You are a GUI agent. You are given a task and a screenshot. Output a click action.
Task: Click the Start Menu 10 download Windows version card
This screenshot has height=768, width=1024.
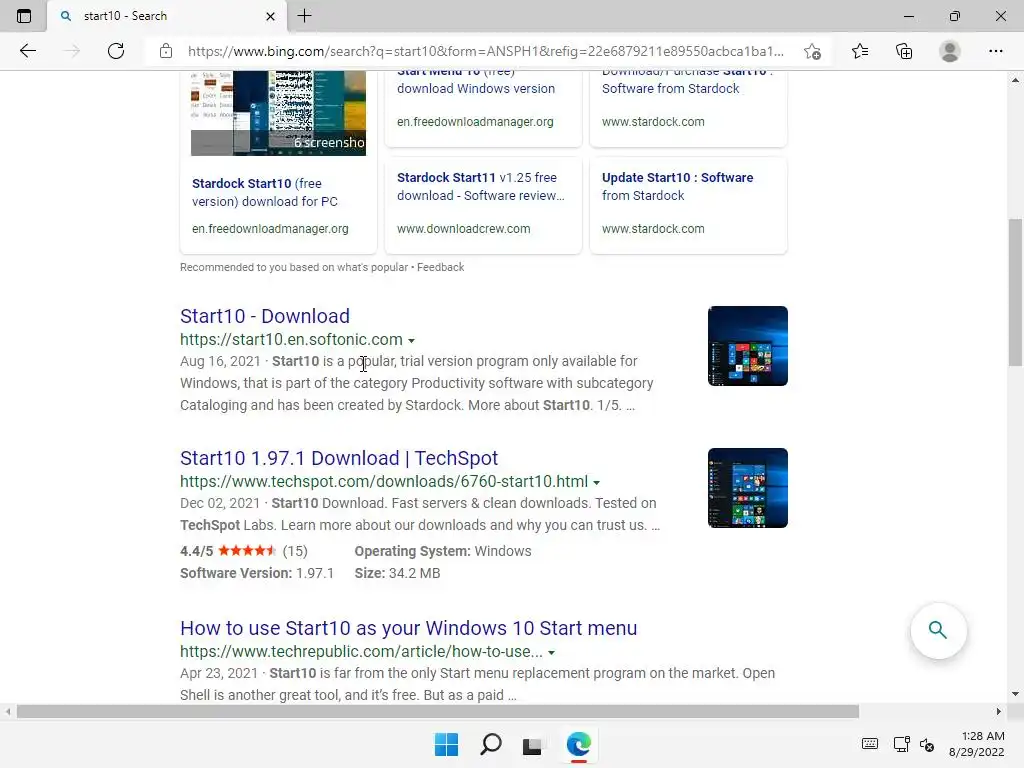pyautogui.click(x=483, y=108)
